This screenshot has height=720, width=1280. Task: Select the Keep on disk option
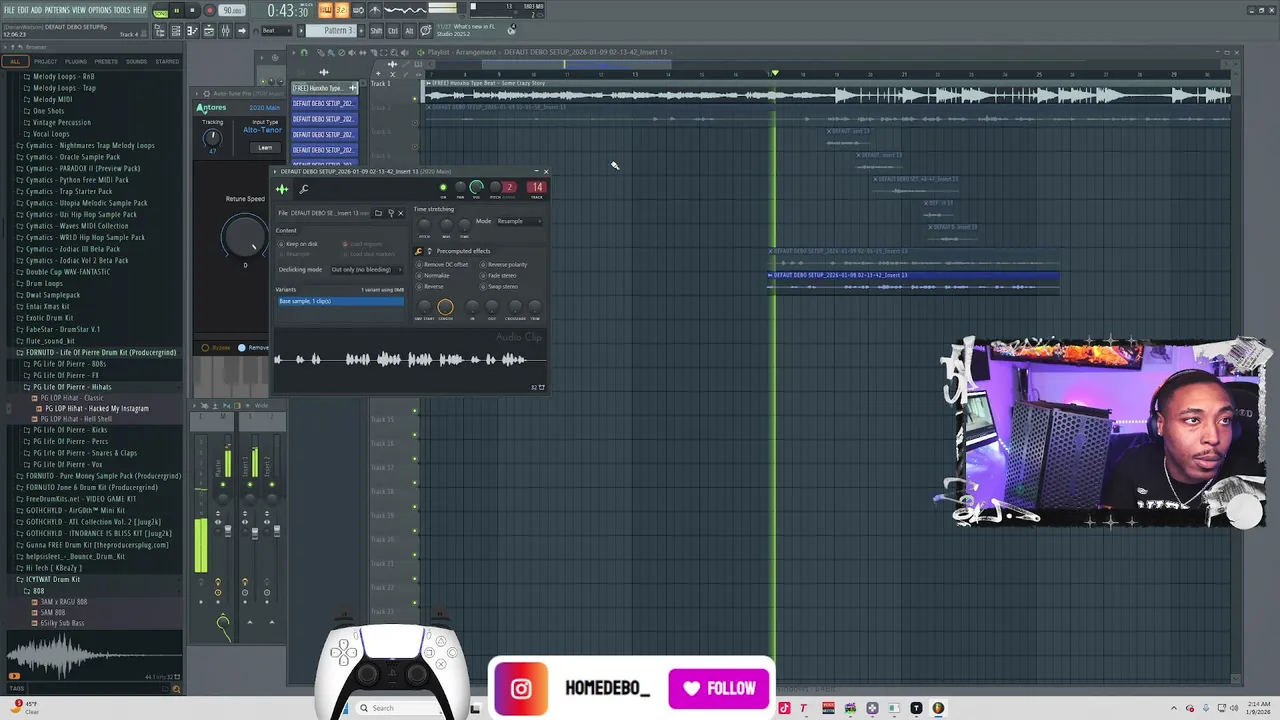(x=281, y=244)
